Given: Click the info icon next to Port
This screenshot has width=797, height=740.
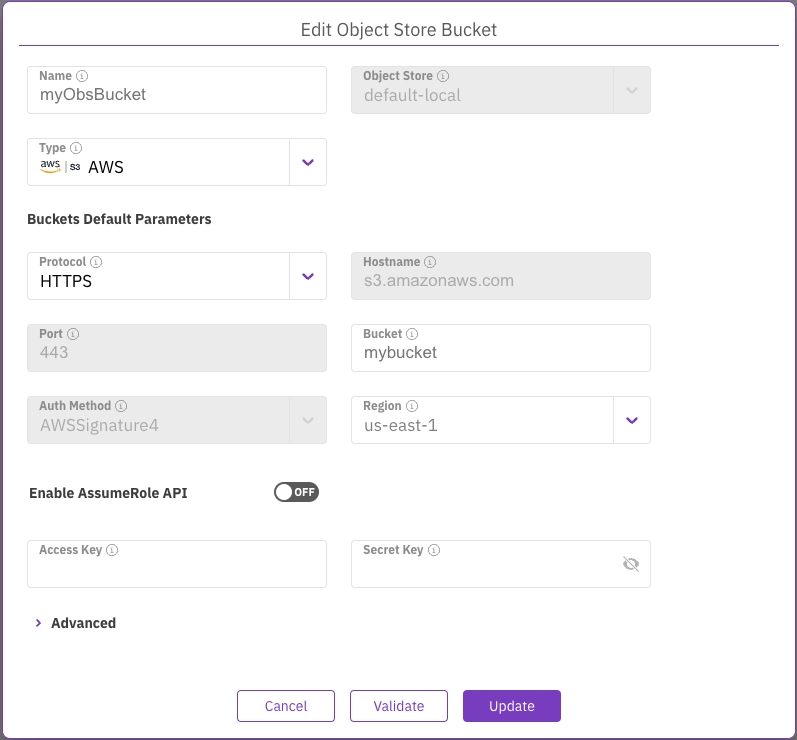Looking at the screenshot, I should pyautogui.click(x=73, y=334).
